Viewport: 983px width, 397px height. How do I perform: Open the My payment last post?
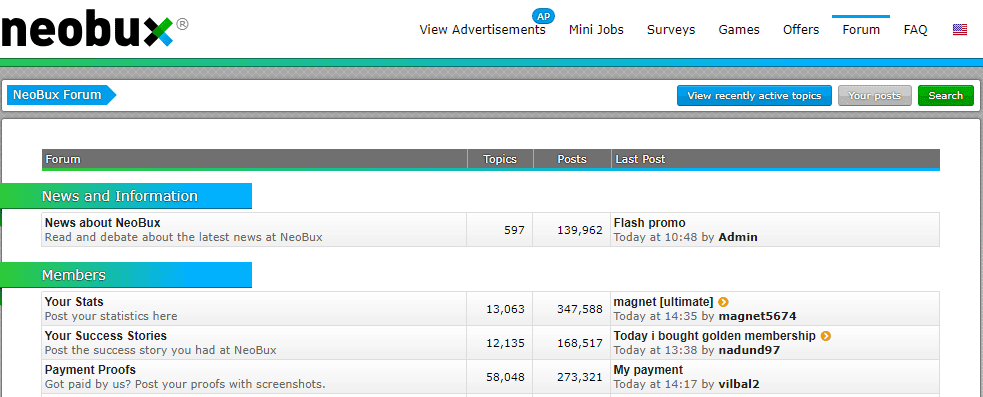pos(648,369)
